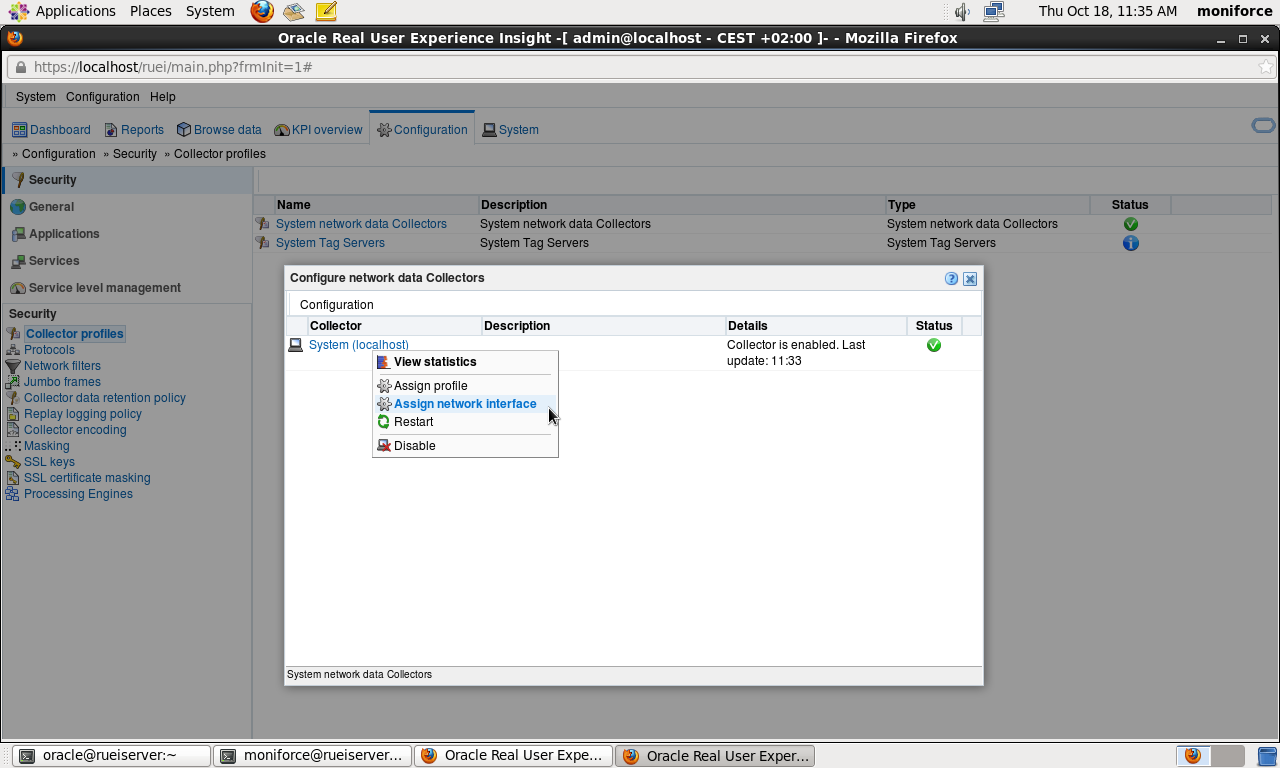Viewport: 1280px width, 768px height.
Task: Switch to the Reports tab
Action: pos(134,130)
